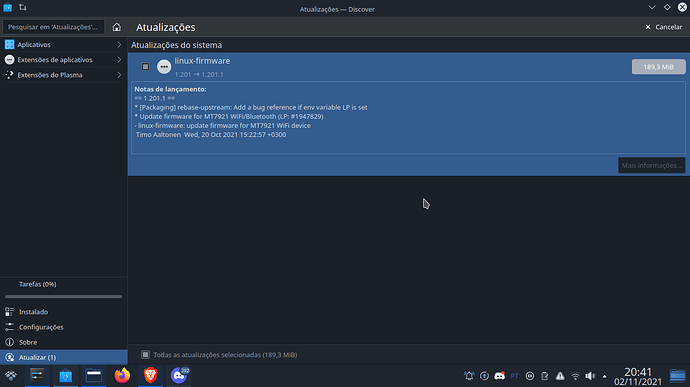690x387 pixels.
Task: Click the Configurações sliders icon
Action: pos(9,327)
